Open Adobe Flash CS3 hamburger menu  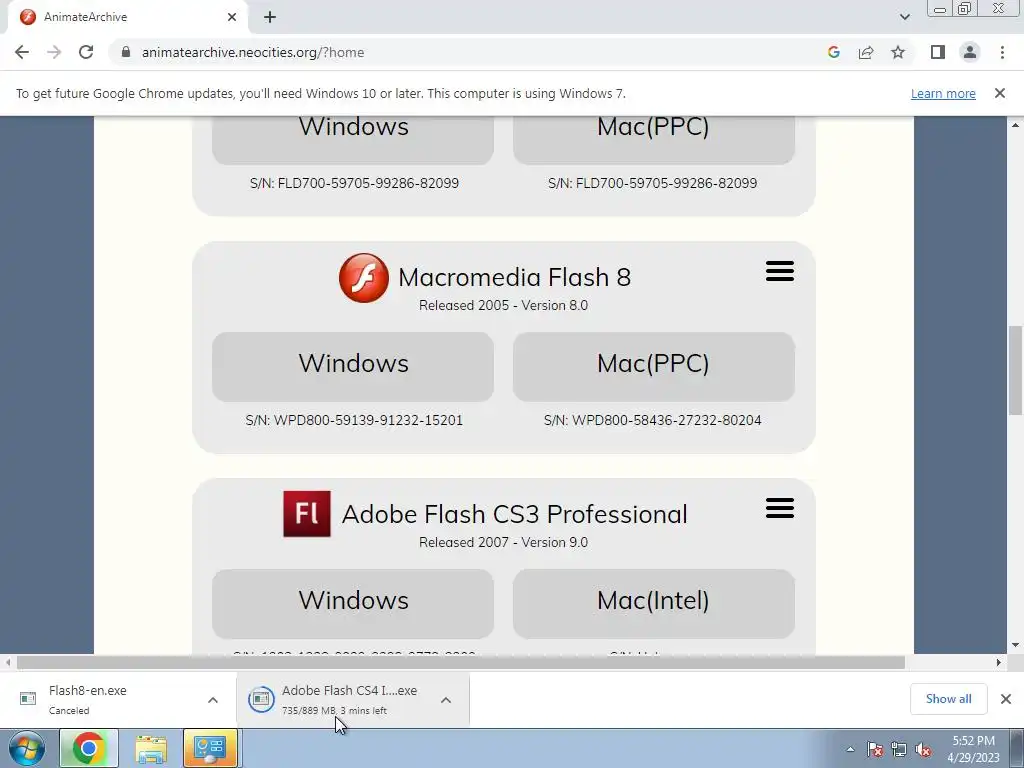pyautogui.click(x=780, y=508)
